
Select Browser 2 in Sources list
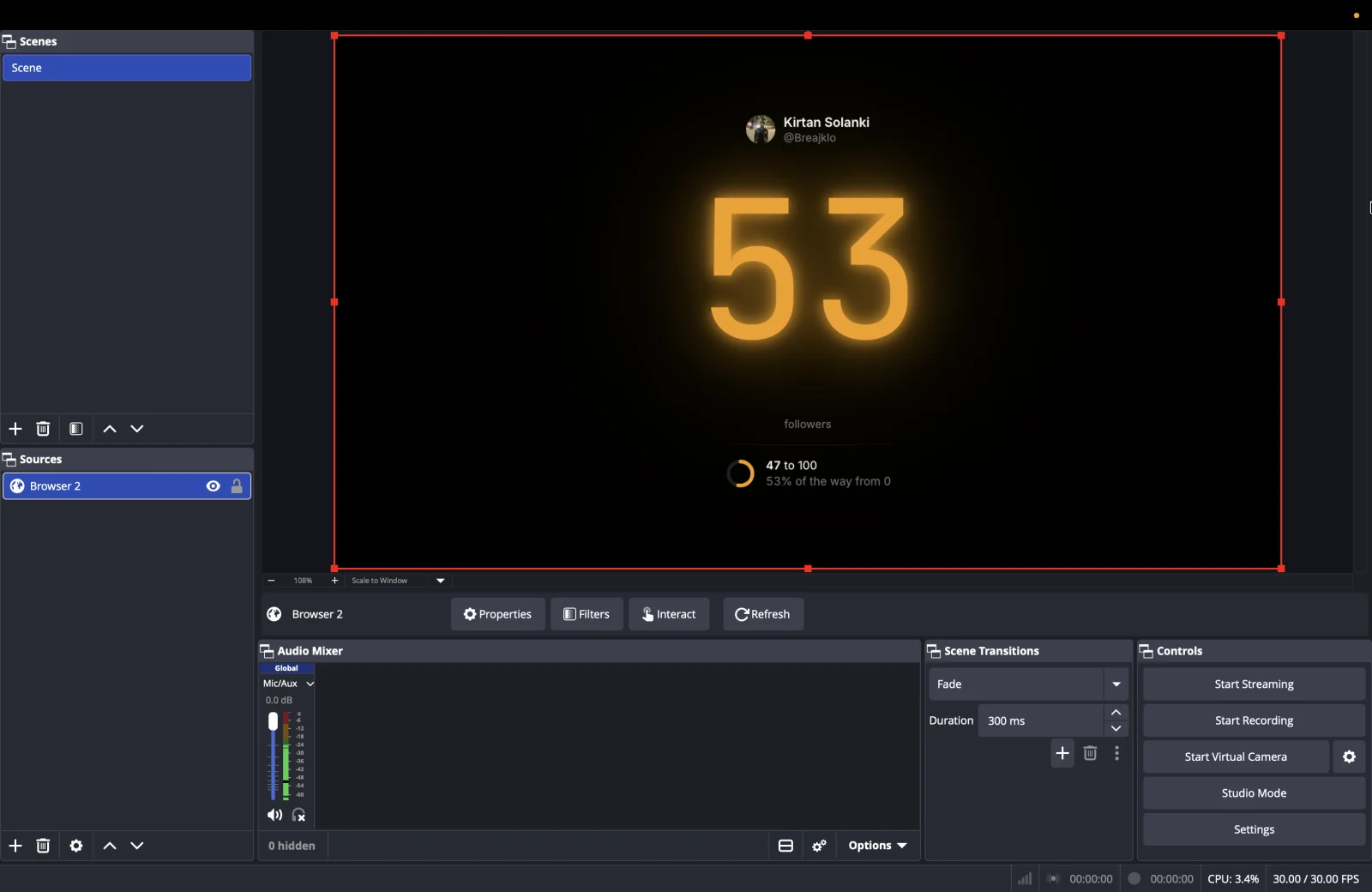pyautogui.click(x=127, y=486)
